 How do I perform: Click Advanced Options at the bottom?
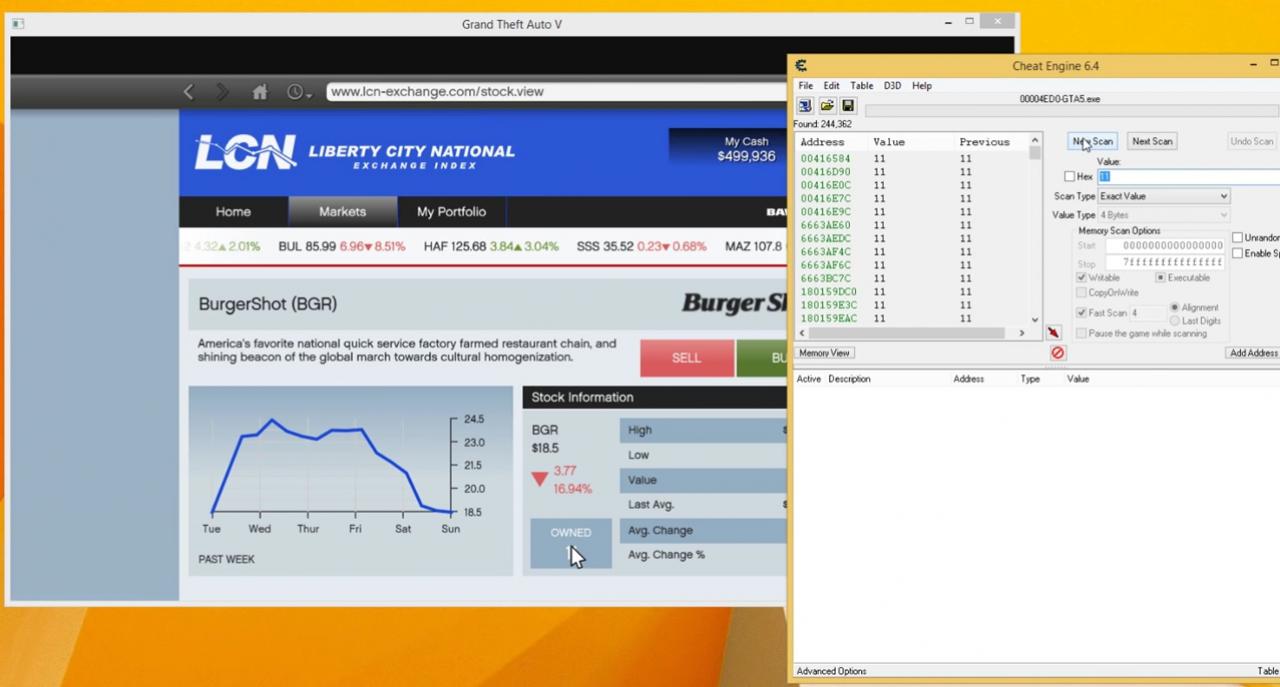(x=832, y=671)
